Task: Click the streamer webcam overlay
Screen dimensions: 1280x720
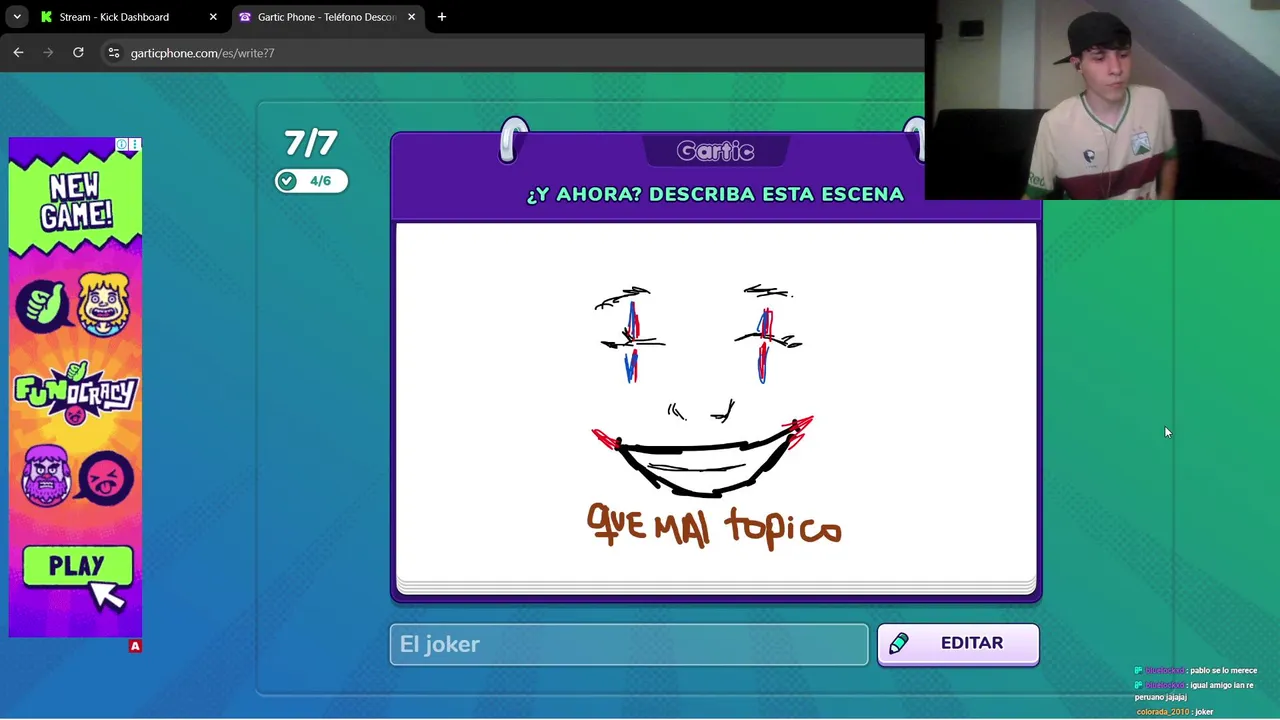Action: point(1102,100)
